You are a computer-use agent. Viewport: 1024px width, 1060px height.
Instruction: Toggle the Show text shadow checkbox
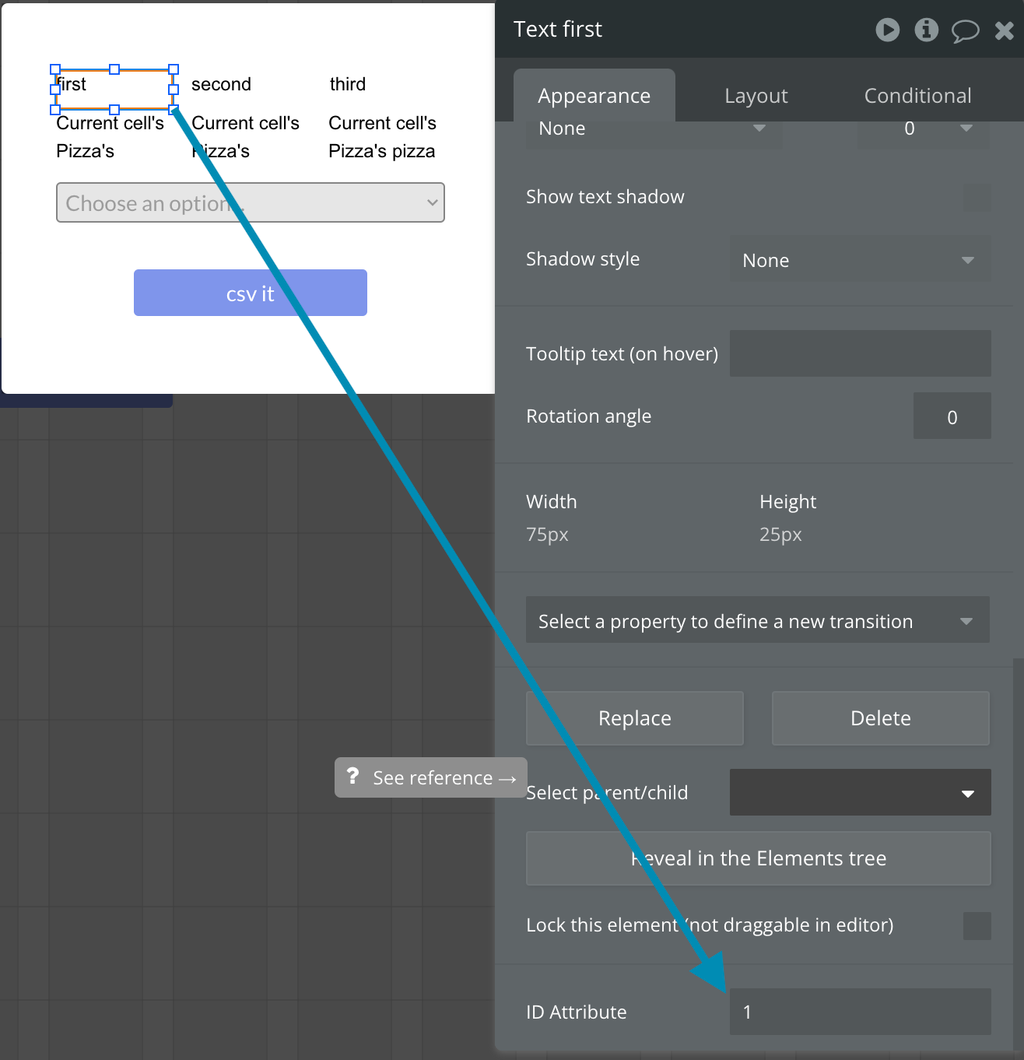point(976,197)
